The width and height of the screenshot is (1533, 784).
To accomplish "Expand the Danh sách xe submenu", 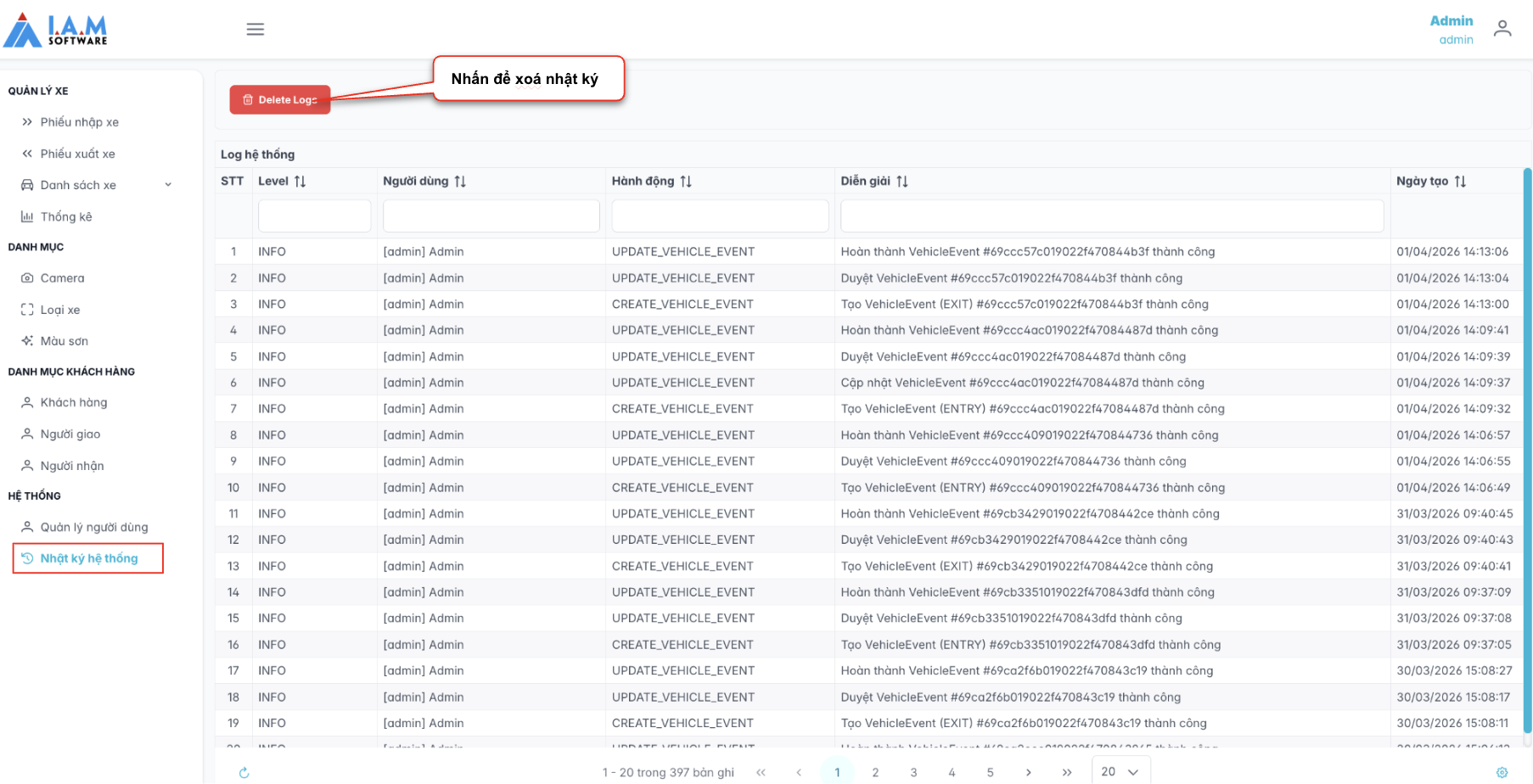I will (x=168, y=185).
